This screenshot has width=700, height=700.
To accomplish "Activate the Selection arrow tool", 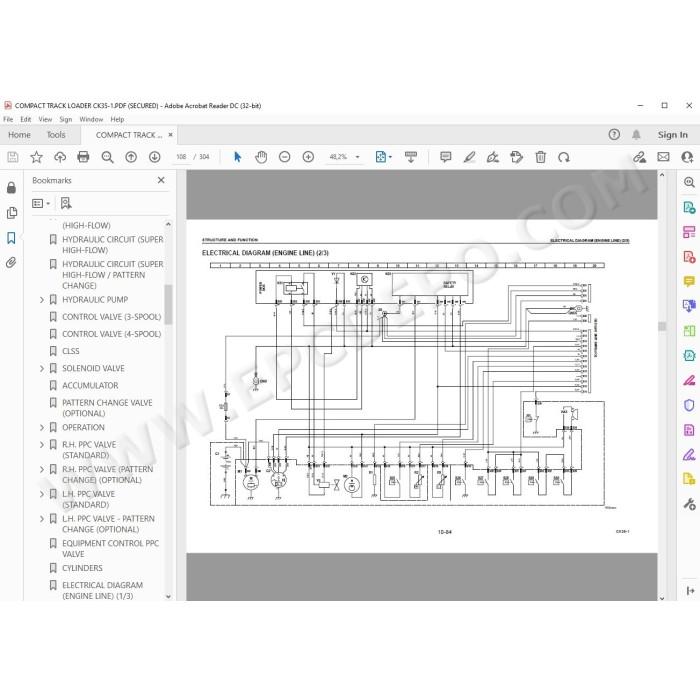I will point(238,157).
